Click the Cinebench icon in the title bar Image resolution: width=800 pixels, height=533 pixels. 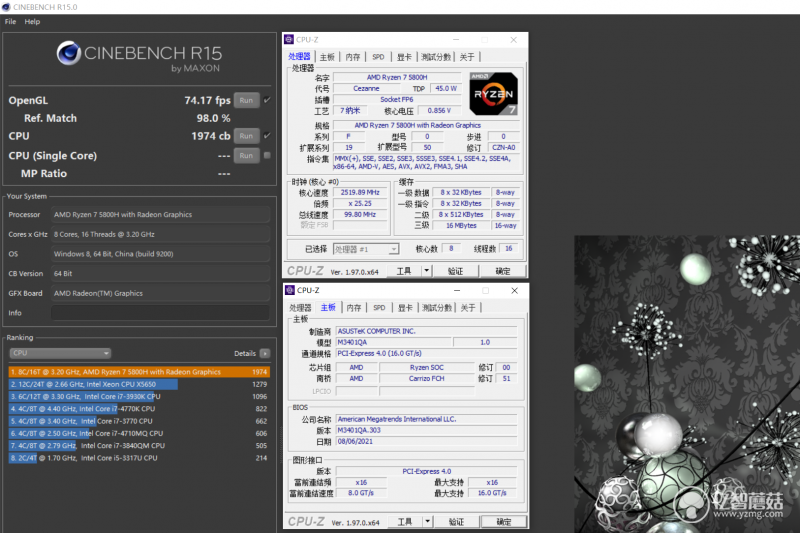click(x=6, y=7)
